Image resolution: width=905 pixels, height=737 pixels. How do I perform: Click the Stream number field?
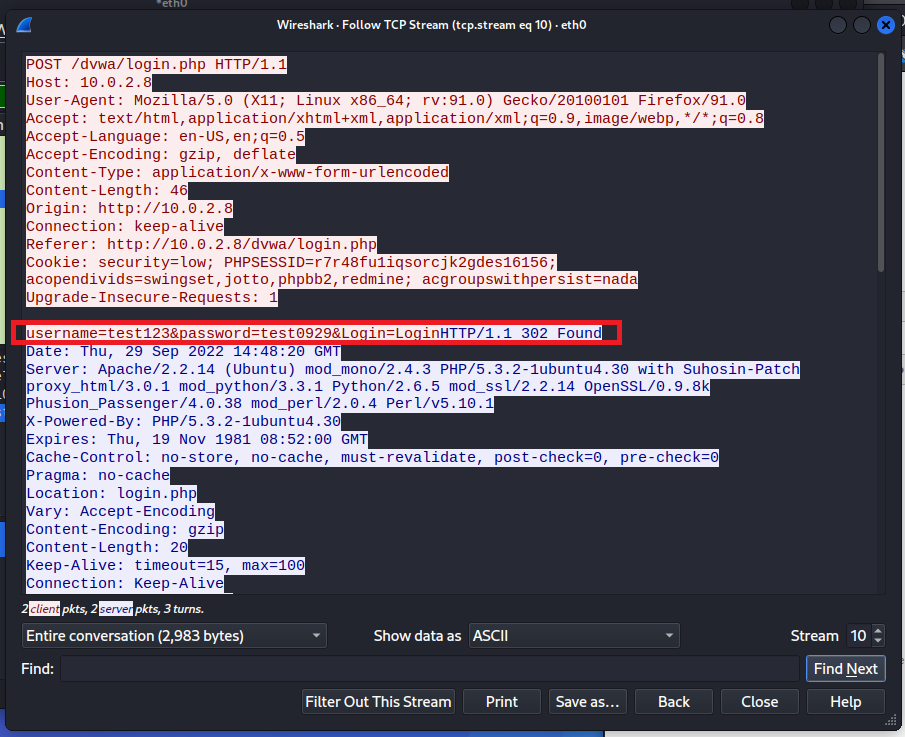click(858, 636)
